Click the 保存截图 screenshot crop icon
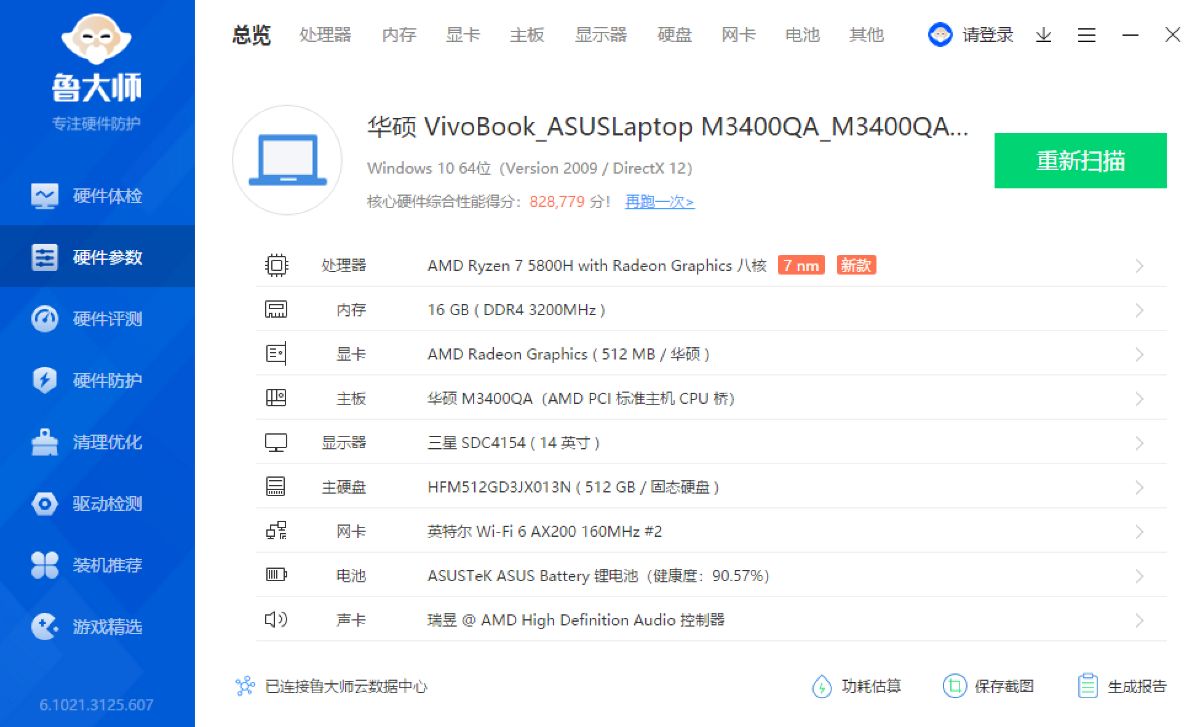1200x727 pixels. (954, 686)
